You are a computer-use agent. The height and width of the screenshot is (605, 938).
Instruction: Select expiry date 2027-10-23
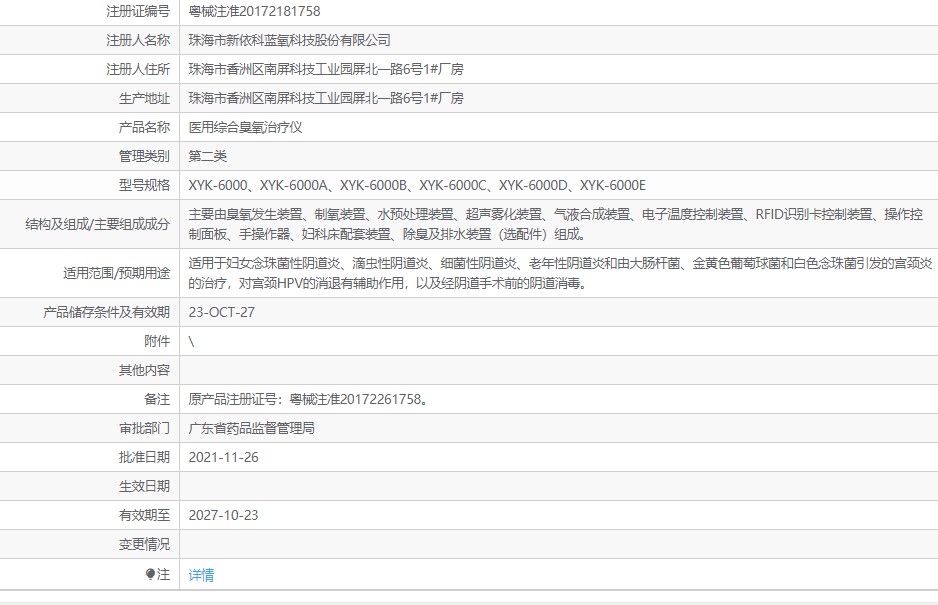tap(223, 515)
